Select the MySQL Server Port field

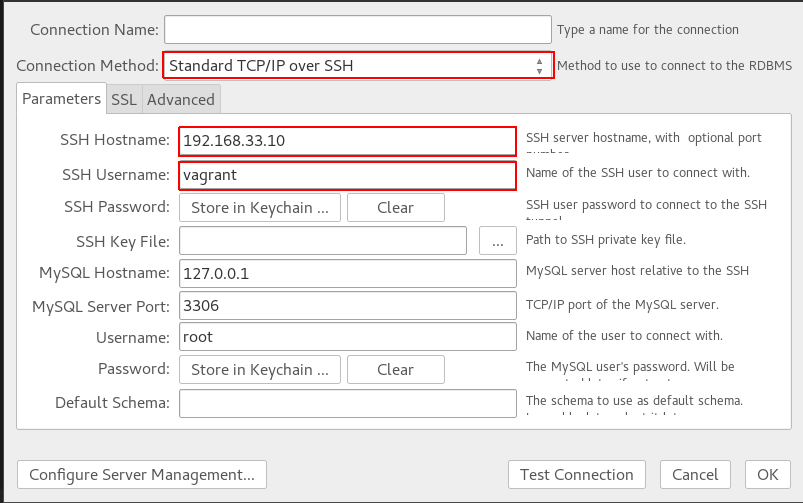pyautogui.click(x=347, y=306)
